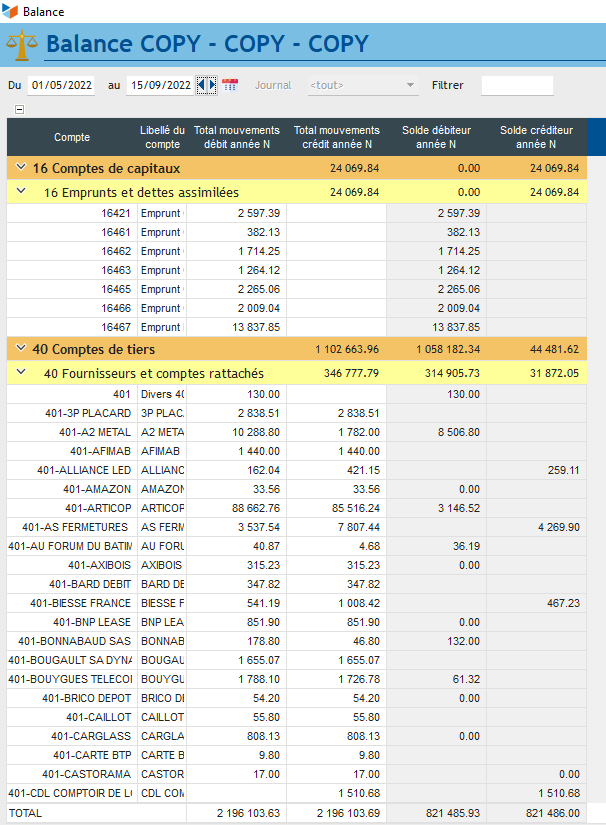Image resolution: width=606 pixels, height=825 pixels.
Task: Click the Balance app icon in title bar
Action: (10, 11)
